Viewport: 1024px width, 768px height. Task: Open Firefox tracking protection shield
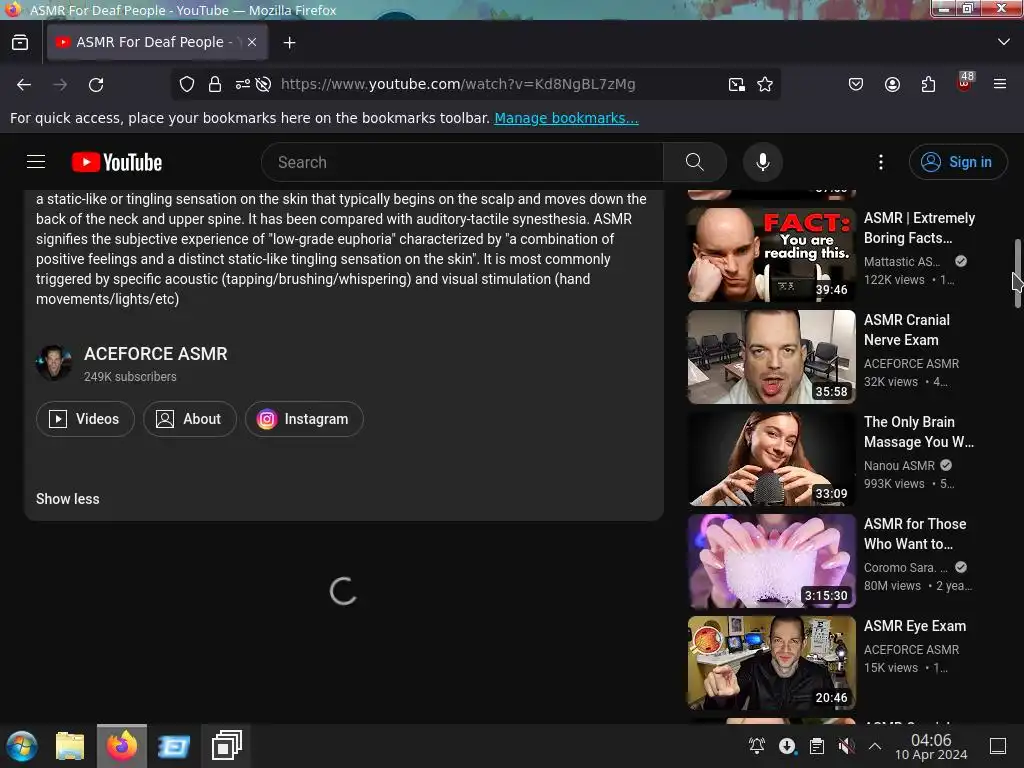[x=187, y=84]
